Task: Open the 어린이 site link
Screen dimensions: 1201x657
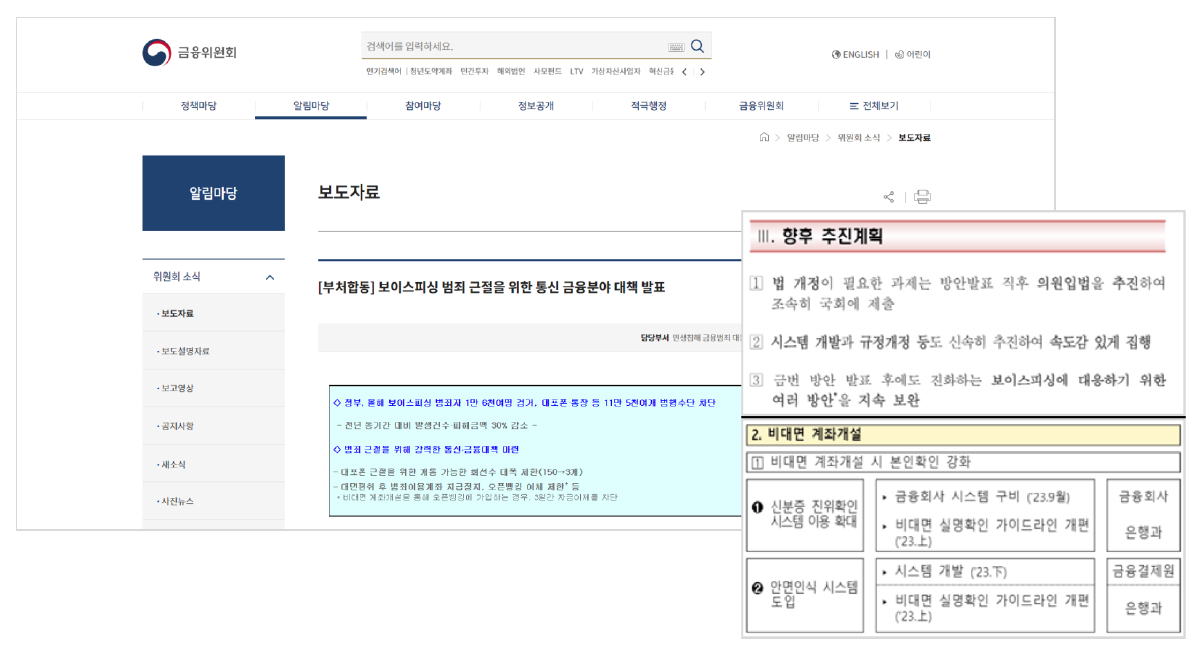Action: pos(913,55)
